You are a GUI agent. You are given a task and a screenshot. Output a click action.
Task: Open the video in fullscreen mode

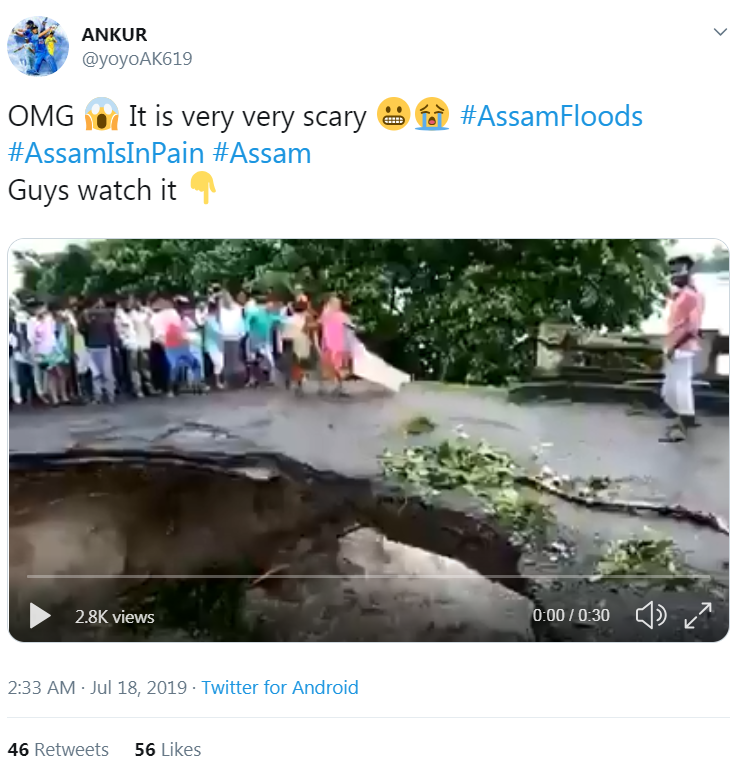698,616
